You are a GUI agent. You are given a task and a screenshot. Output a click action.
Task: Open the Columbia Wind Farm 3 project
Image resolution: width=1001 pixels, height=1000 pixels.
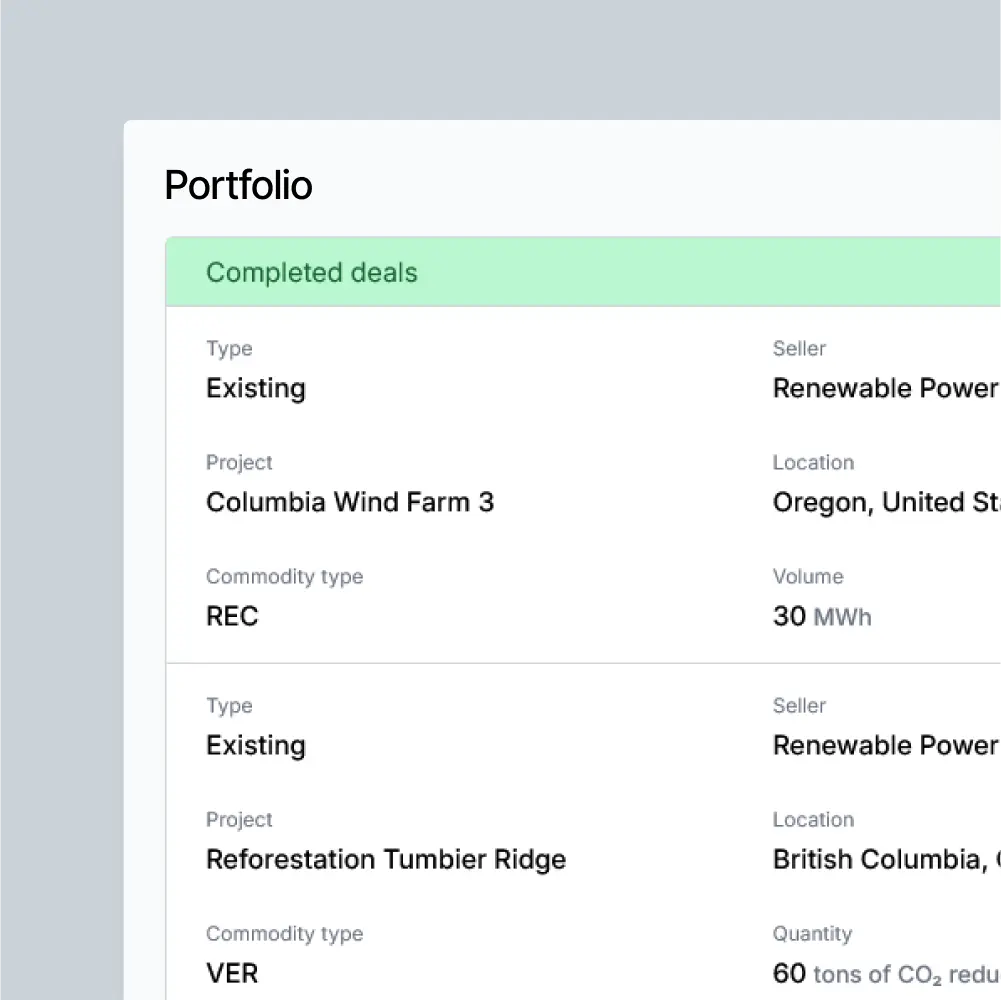click(350, 502)
